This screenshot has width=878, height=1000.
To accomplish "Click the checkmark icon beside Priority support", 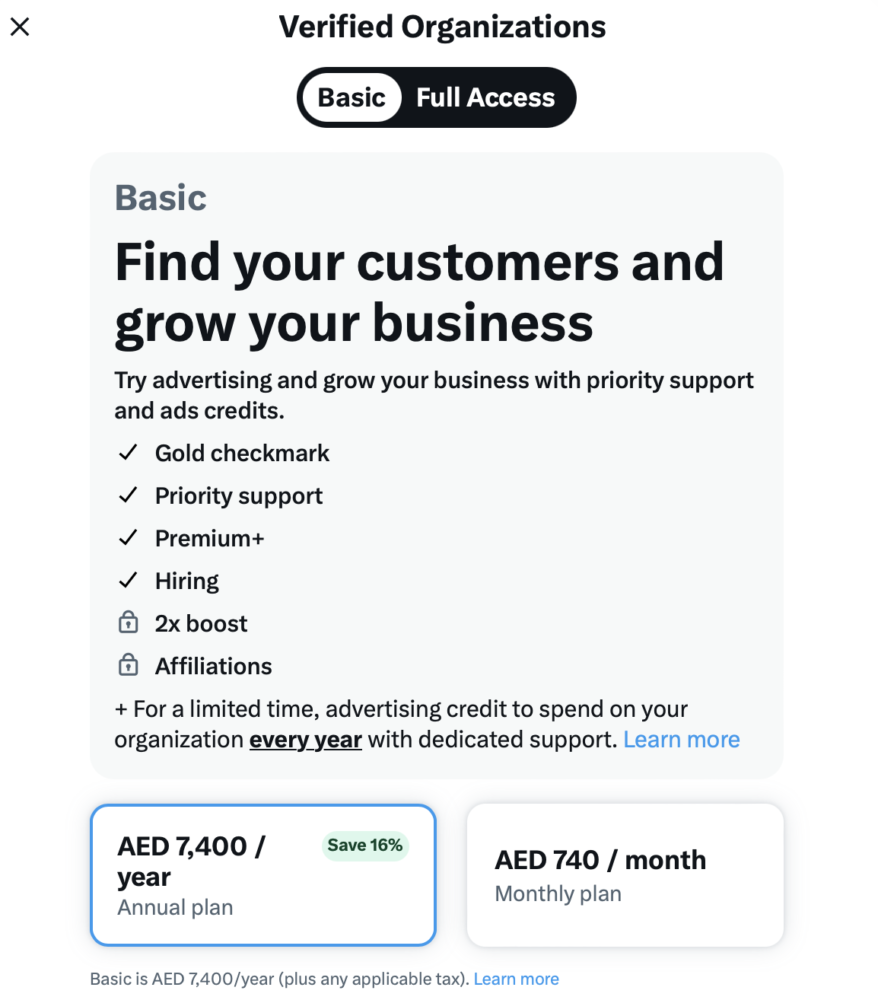I will tap(127, 496).
